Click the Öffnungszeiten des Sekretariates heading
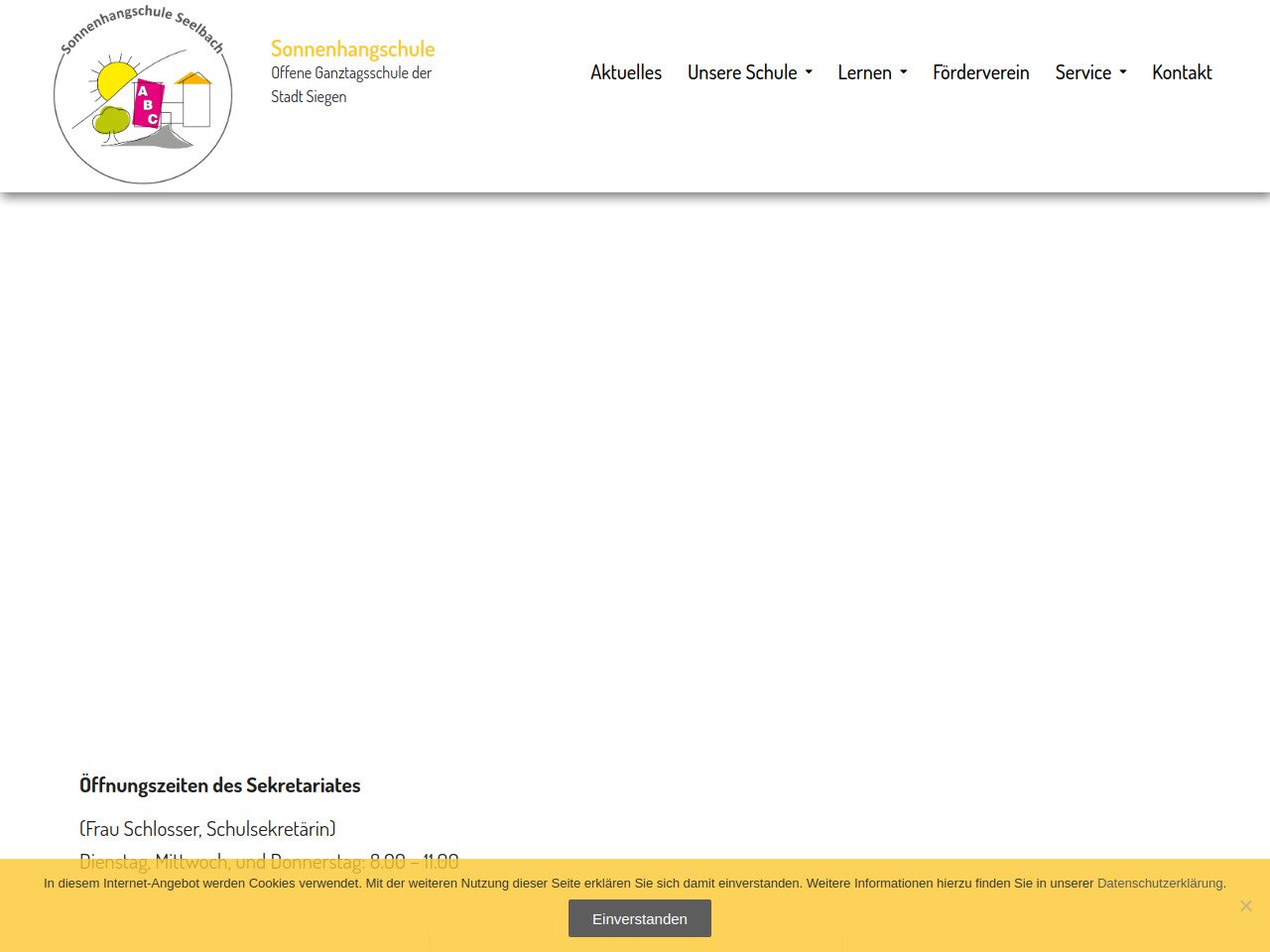Image resolution: width=1270 pixels, height=952 pixels. tap(219, 785)
